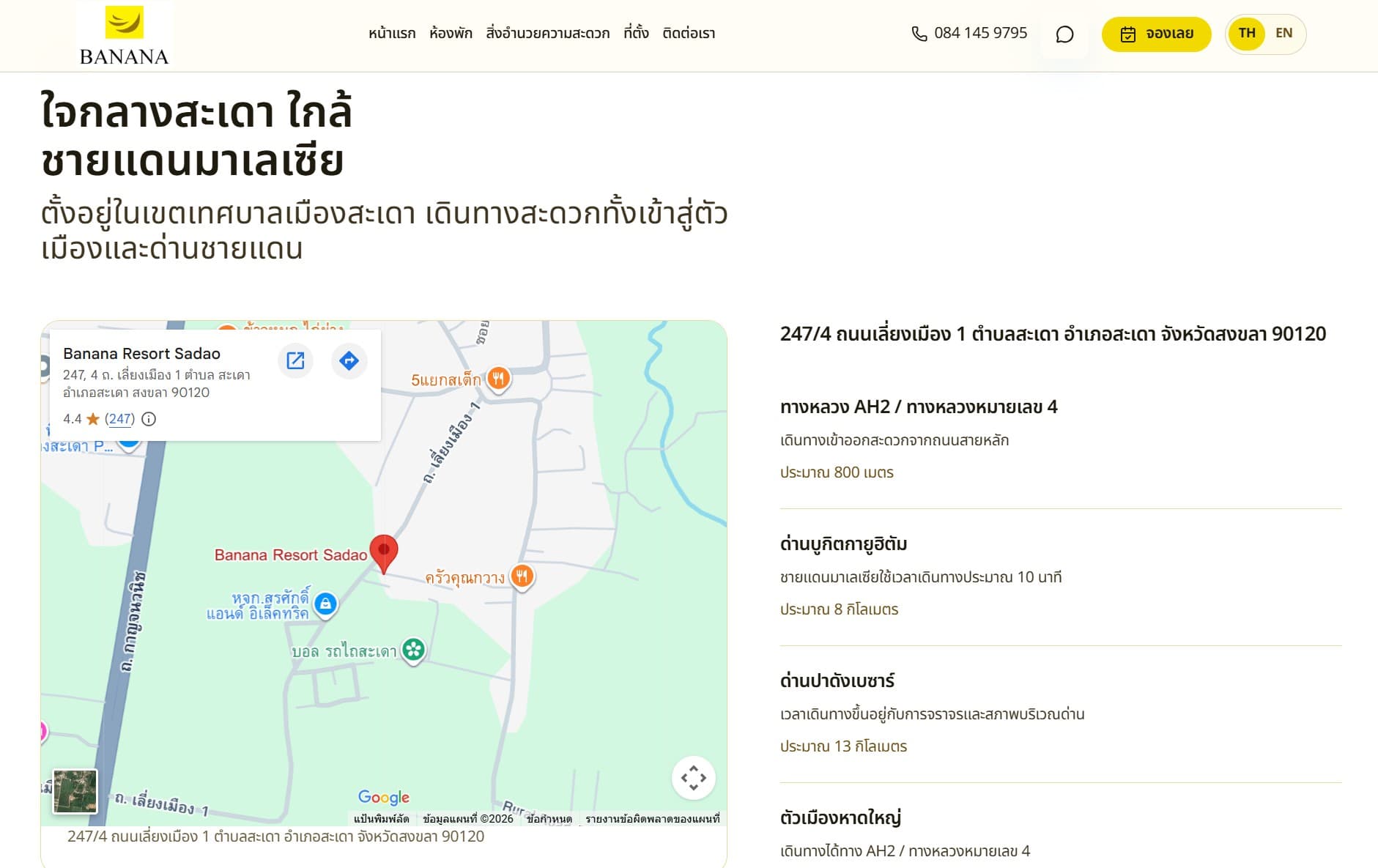
Task: Click ประมาณ 8 กิโลเมตร distance text
Action: [x=839, y=609]
